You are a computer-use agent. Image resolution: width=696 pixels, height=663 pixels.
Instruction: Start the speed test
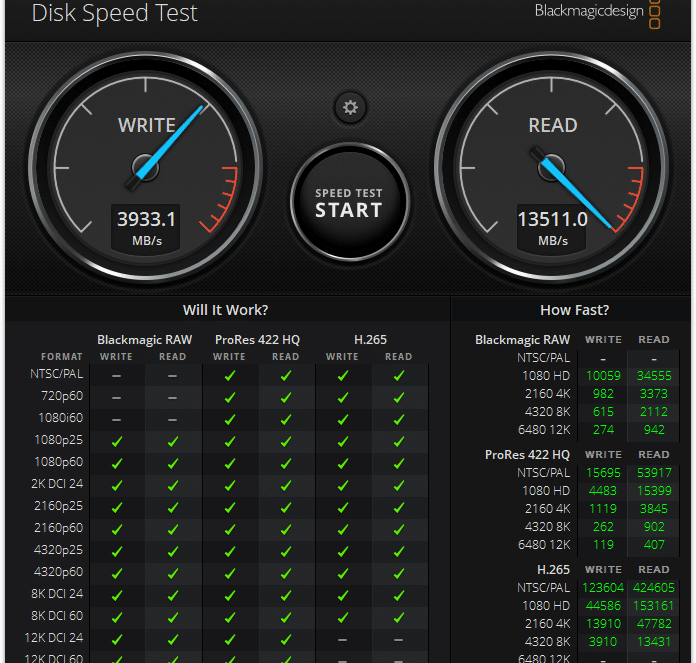click(349, 202)
